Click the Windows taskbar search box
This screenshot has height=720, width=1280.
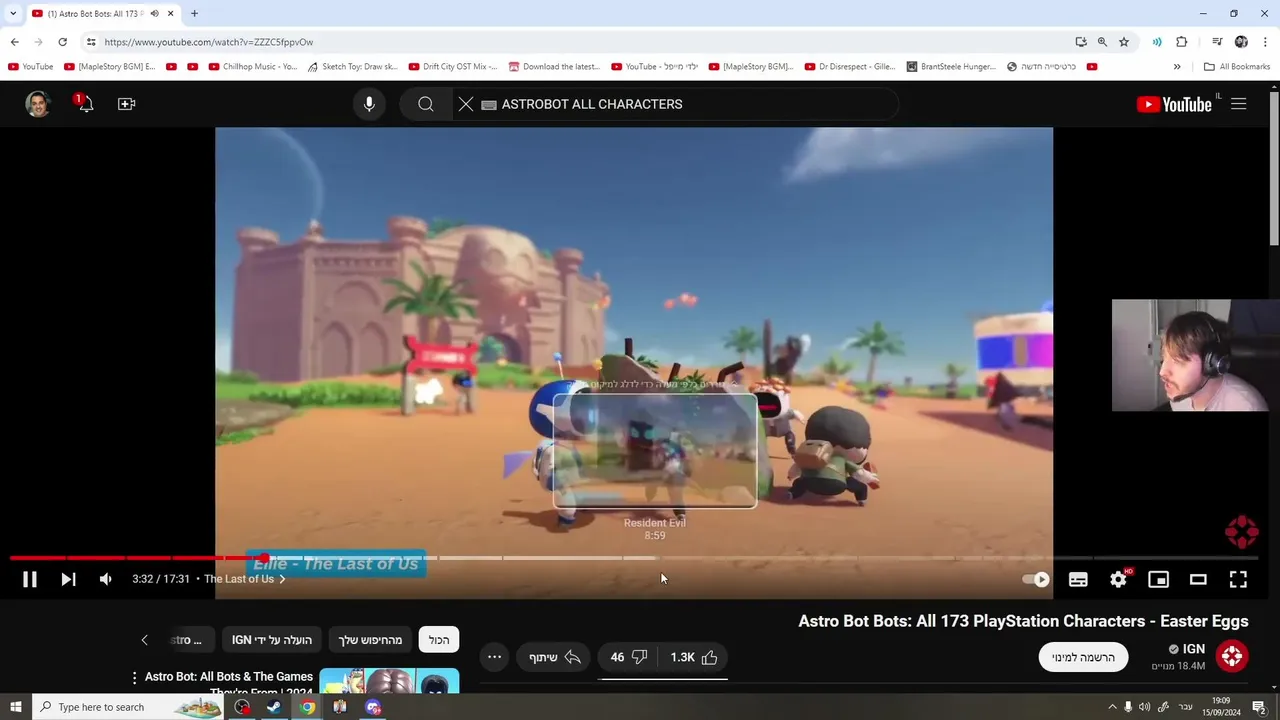coord(128,707)
